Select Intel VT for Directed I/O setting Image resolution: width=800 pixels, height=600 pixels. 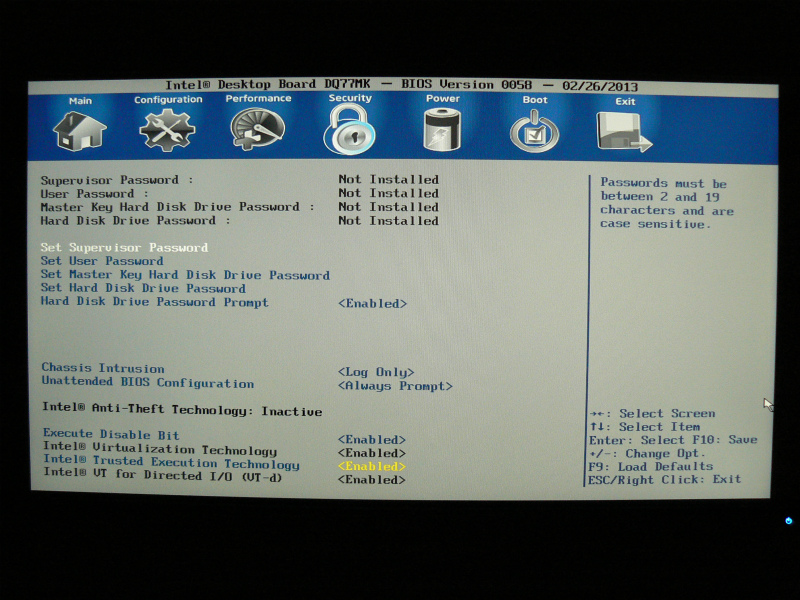tap(163, 475)
